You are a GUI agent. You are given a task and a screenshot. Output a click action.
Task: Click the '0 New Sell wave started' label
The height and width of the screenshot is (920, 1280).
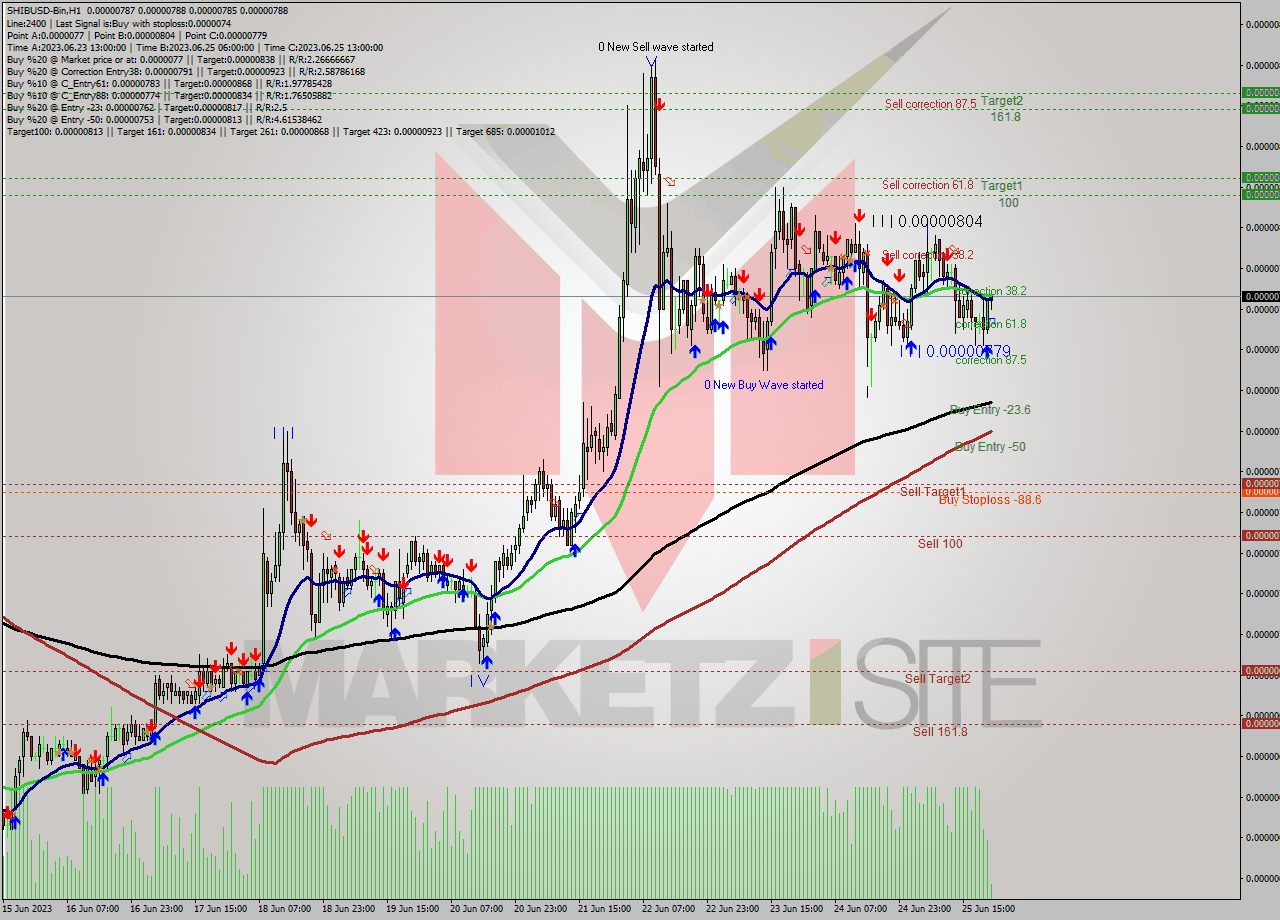pyautogui.click(x=656, y=47)
